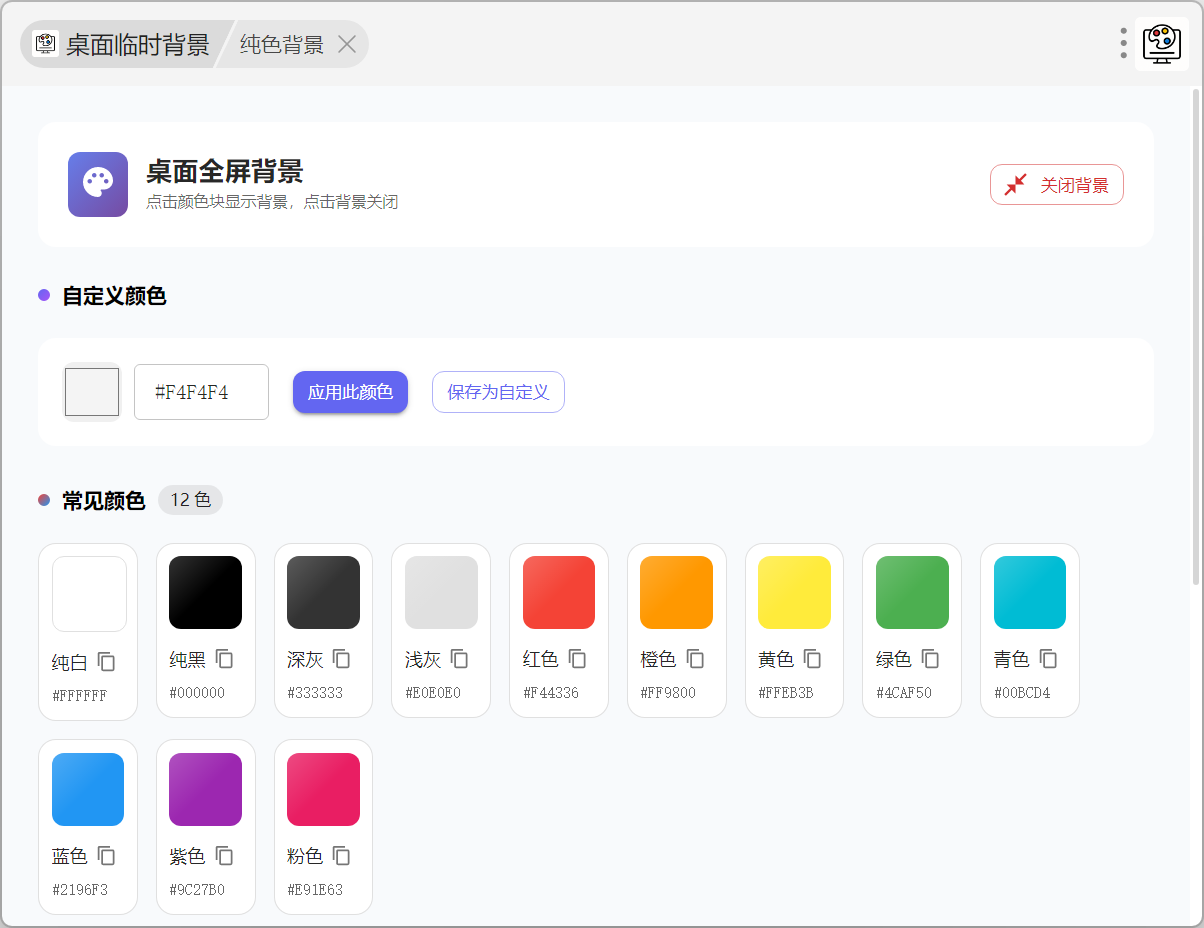Viewport: 1204px width, 928px height.
Task: Click the palette monitor icon at top right
Action: coord(1161,44)
